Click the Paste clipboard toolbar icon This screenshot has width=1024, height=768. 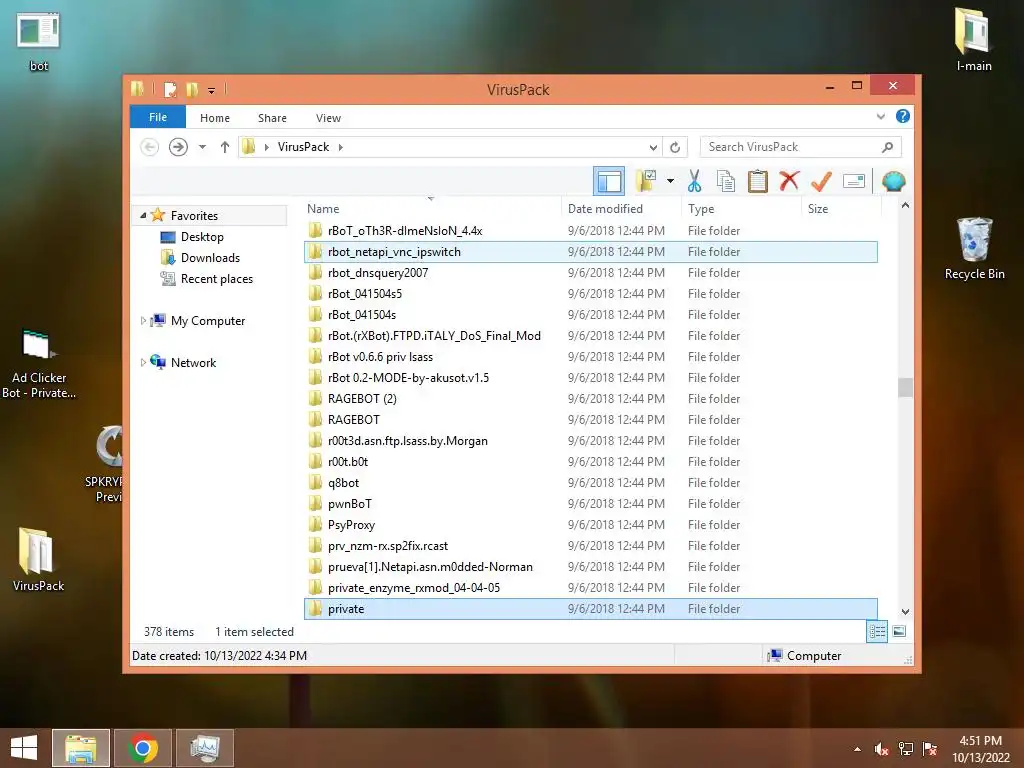(x=758, y=181)
